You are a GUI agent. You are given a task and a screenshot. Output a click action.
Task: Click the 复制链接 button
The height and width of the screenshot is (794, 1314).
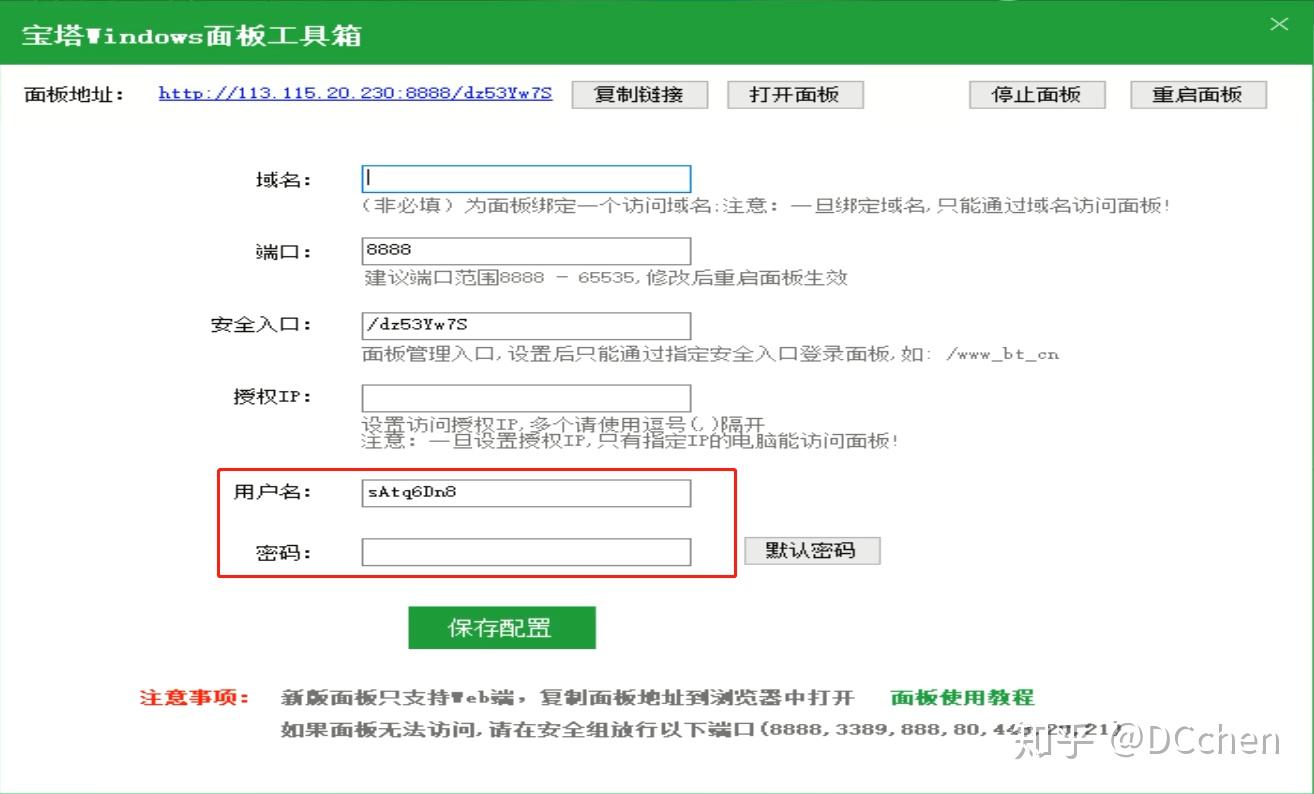coord(640,95)
